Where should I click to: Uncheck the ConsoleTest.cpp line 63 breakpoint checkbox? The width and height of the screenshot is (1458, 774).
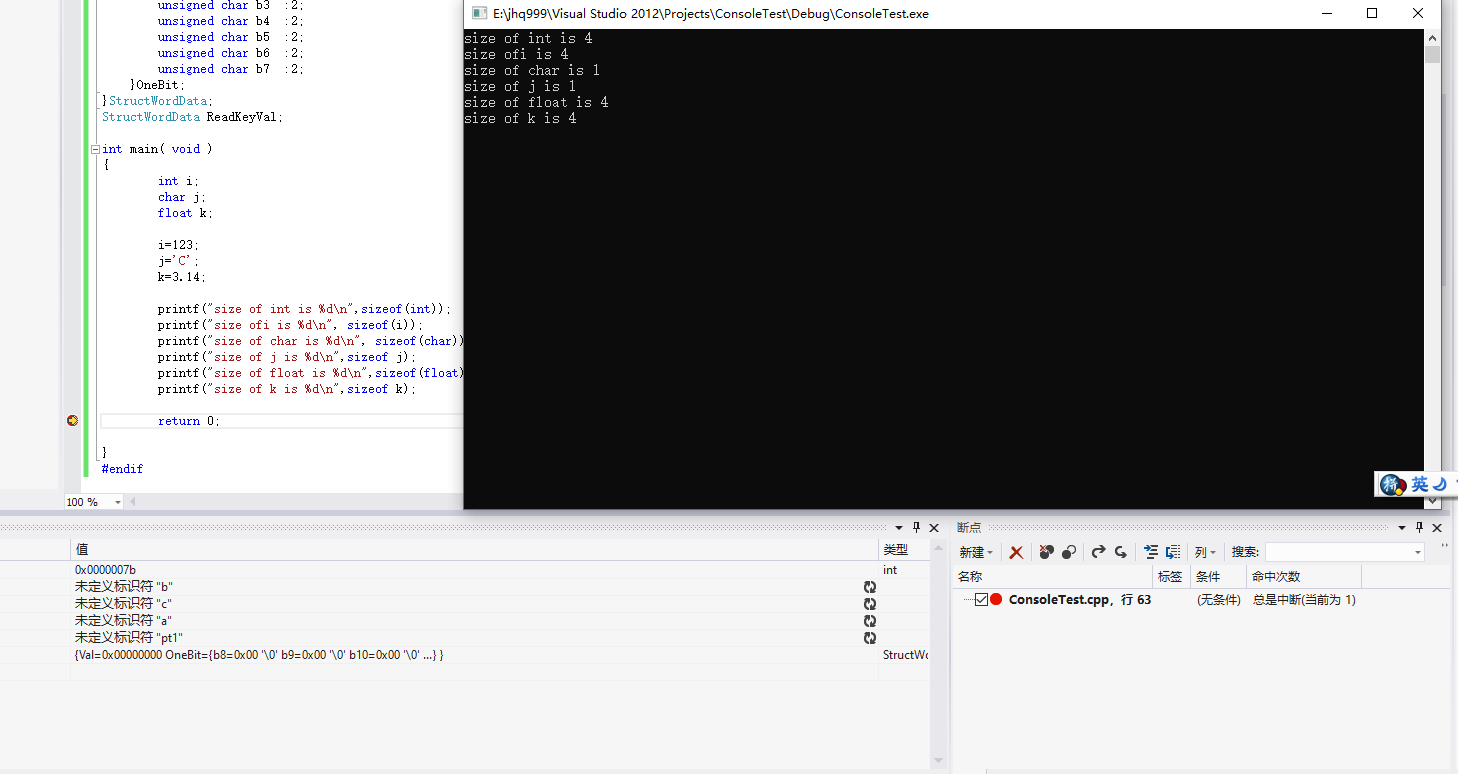point(981,599)
